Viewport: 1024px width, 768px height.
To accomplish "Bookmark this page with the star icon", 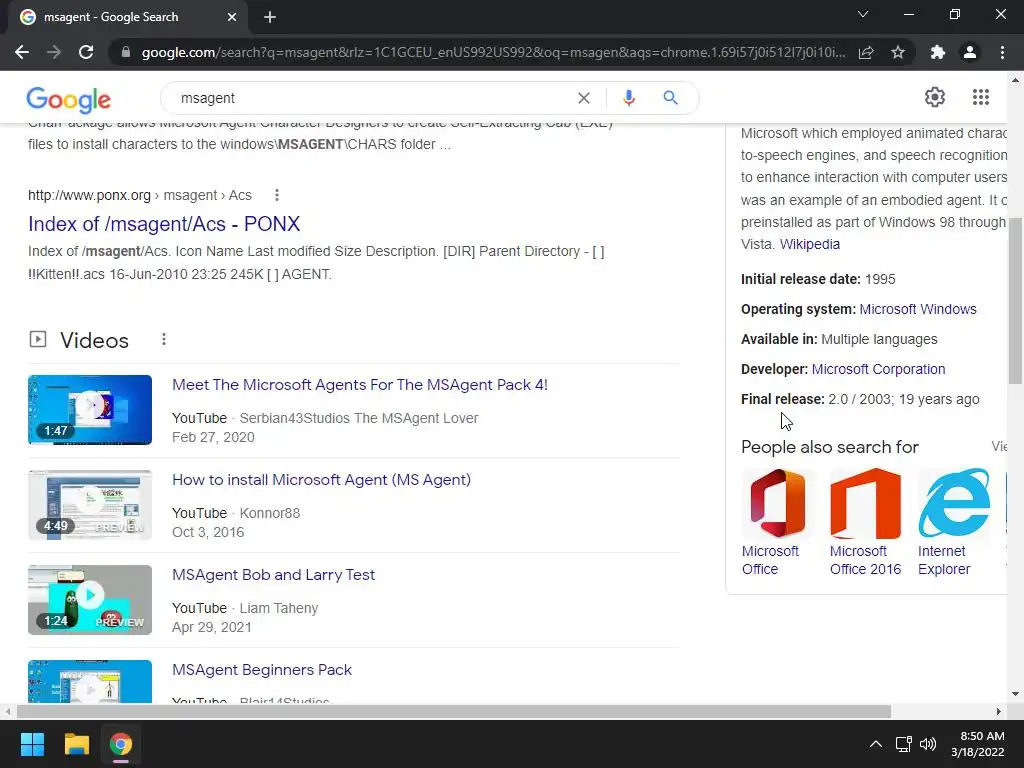I will [898, 52].
